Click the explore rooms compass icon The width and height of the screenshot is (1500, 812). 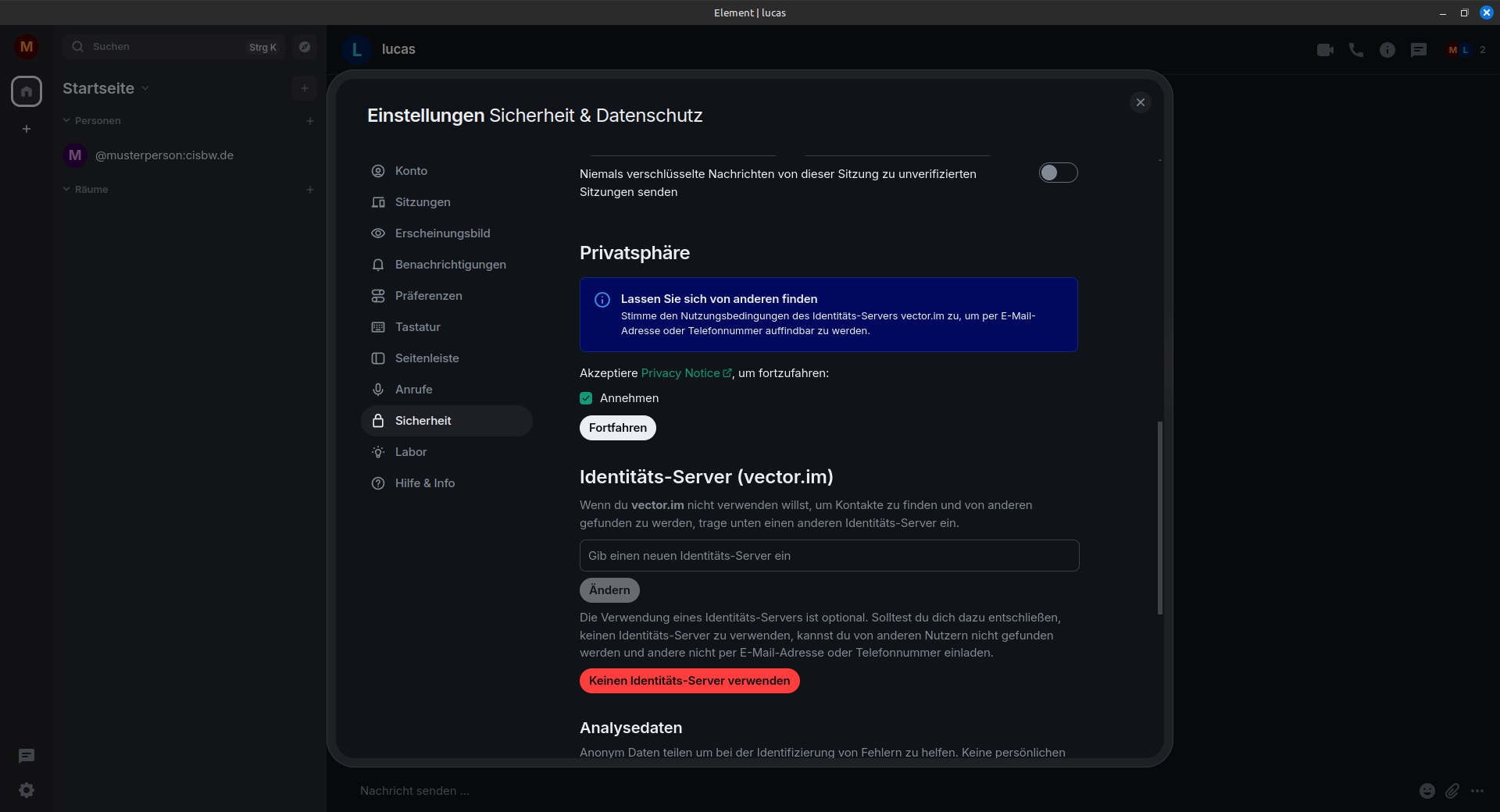coord(305,47)
